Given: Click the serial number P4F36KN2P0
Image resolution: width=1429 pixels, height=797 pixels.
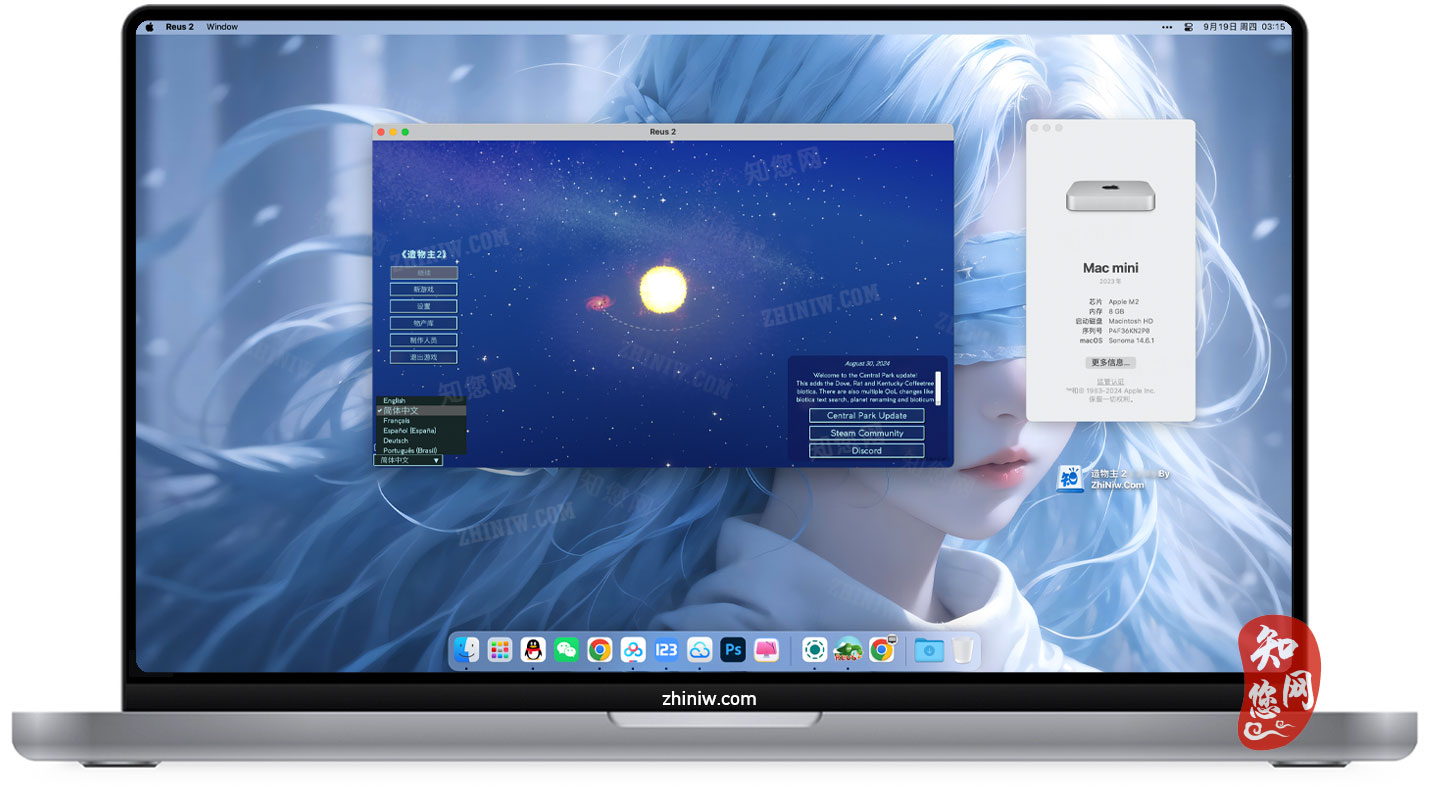Looking at the screenshot, I should pyautogui.click(x=1129, y=330).
